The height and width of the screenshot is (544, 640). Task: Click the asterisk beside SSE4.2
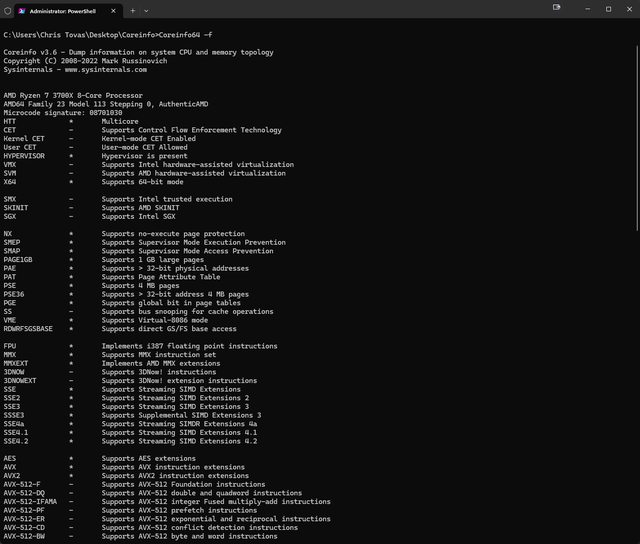tap(70, 441)
